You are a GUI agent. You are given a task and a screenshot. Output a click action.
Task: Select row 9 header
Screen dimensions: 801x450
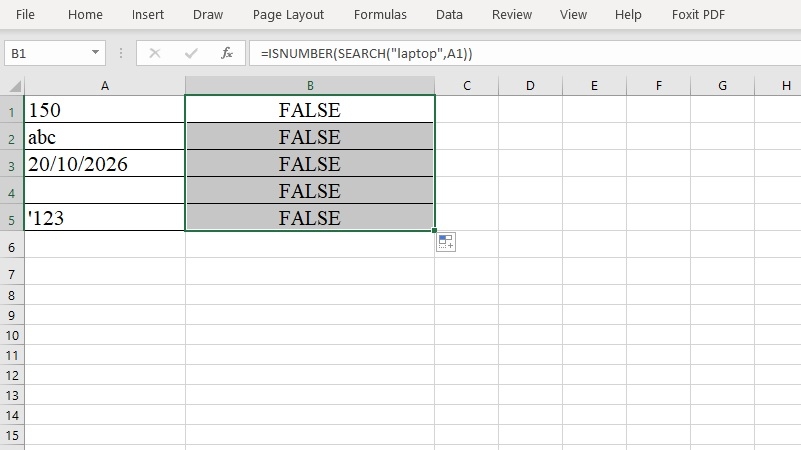[12, 315]
